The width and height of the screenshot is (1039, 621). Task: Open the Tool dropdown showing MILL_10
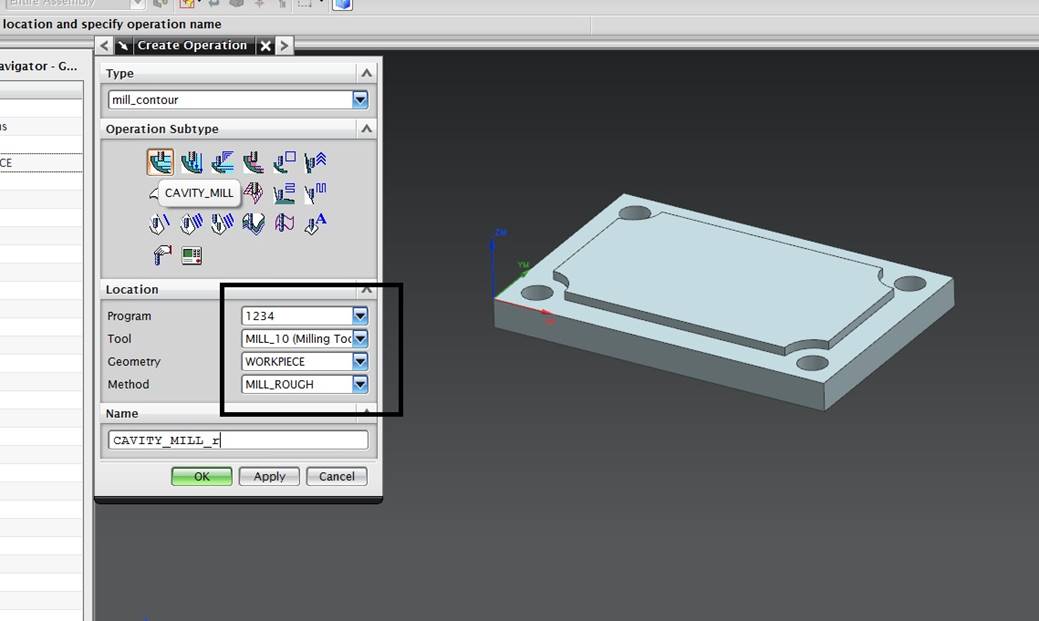(x=360, y=339)
